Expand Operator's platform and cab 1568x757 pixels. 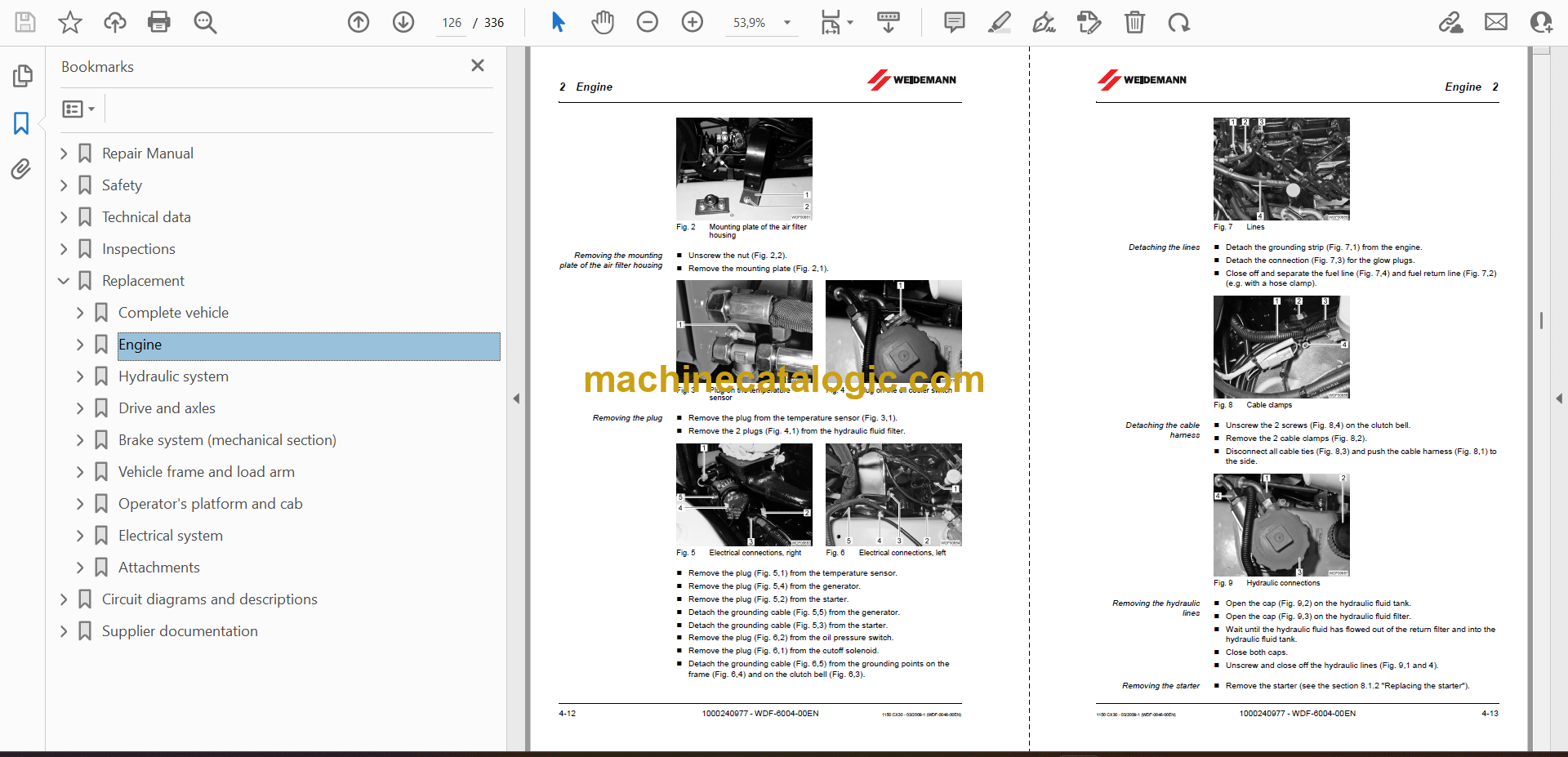(x=80, y=504)
